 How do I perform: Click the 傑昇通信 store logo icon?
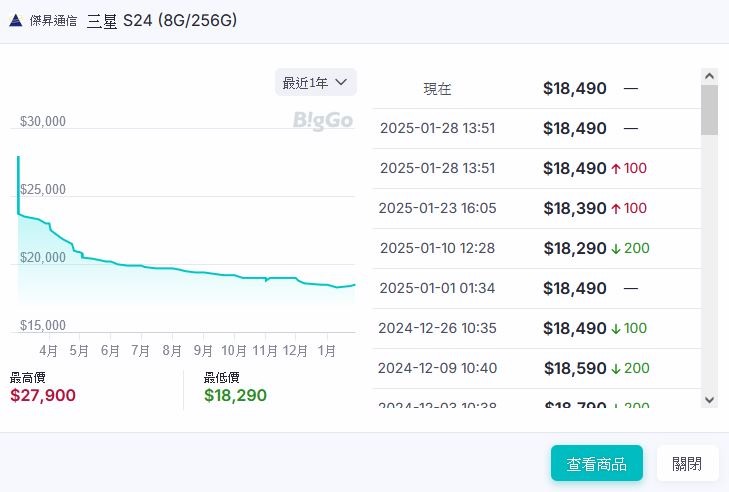click(16, 20)
